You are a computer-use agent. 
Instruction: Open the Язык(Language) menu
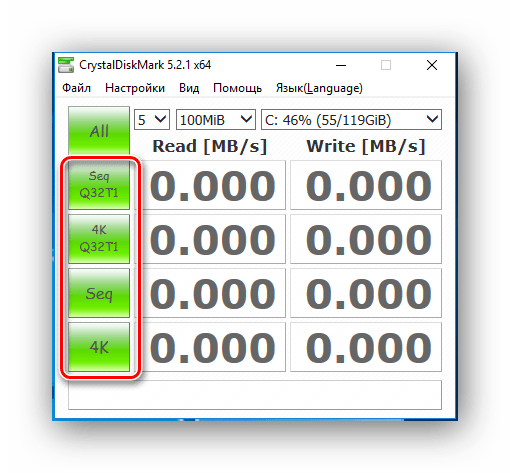click(319, 88)
